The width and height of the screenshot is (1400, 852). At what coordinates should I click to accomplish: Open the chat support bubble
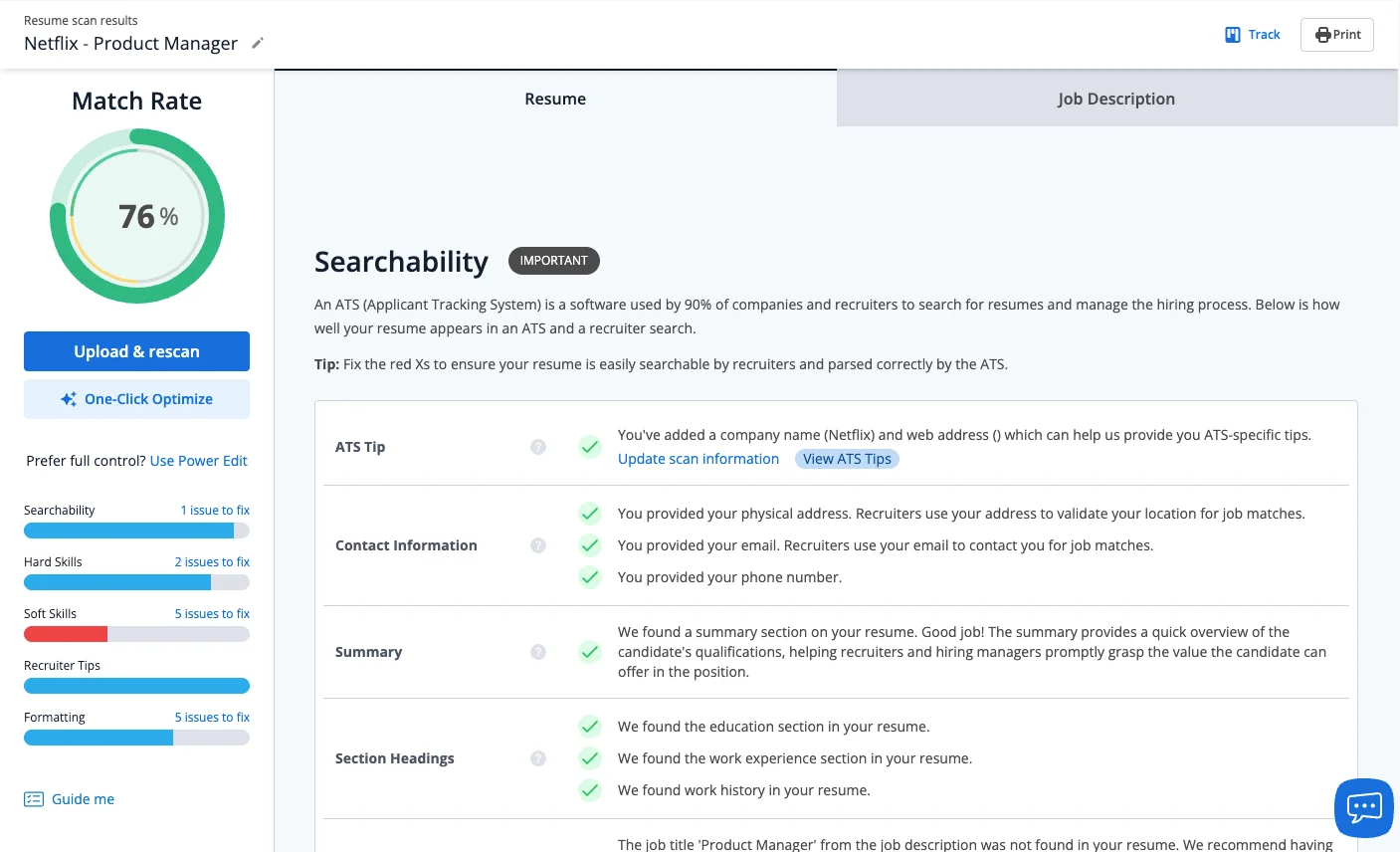(x=1363, y=806)
